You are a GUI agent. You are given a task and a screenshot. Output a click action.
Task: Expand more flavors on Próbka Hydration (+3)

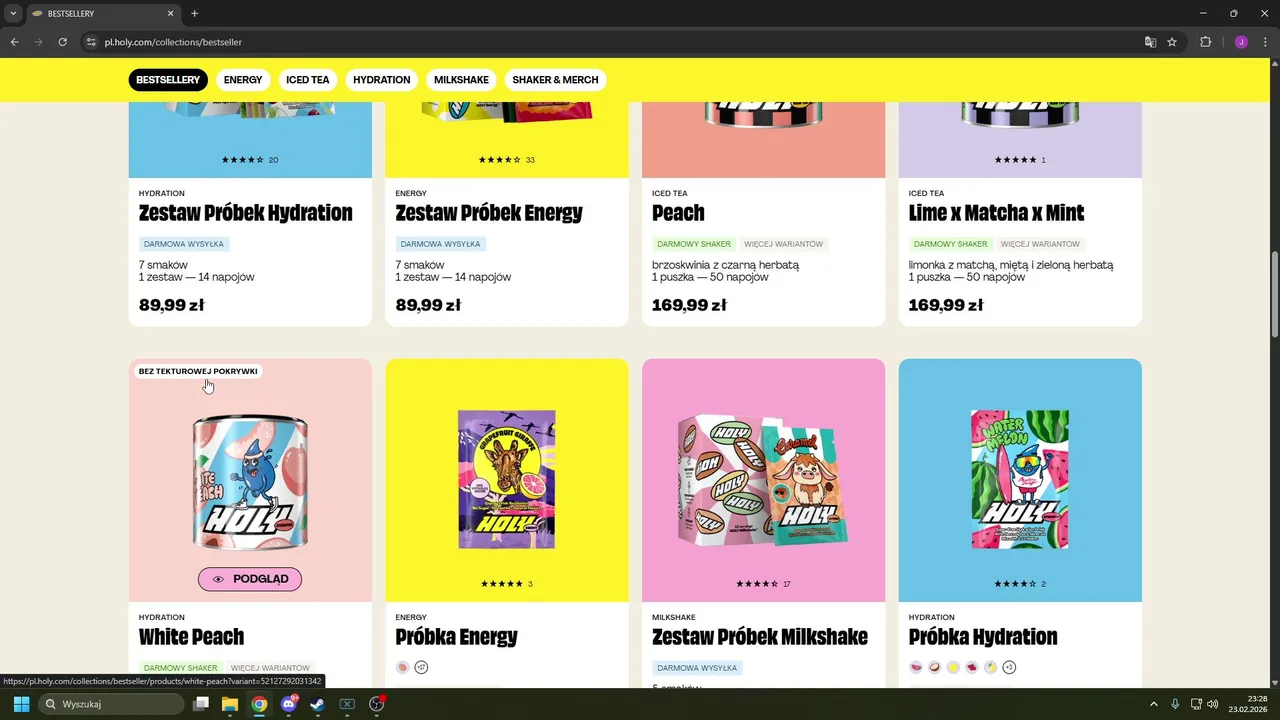coord(1009,667)
